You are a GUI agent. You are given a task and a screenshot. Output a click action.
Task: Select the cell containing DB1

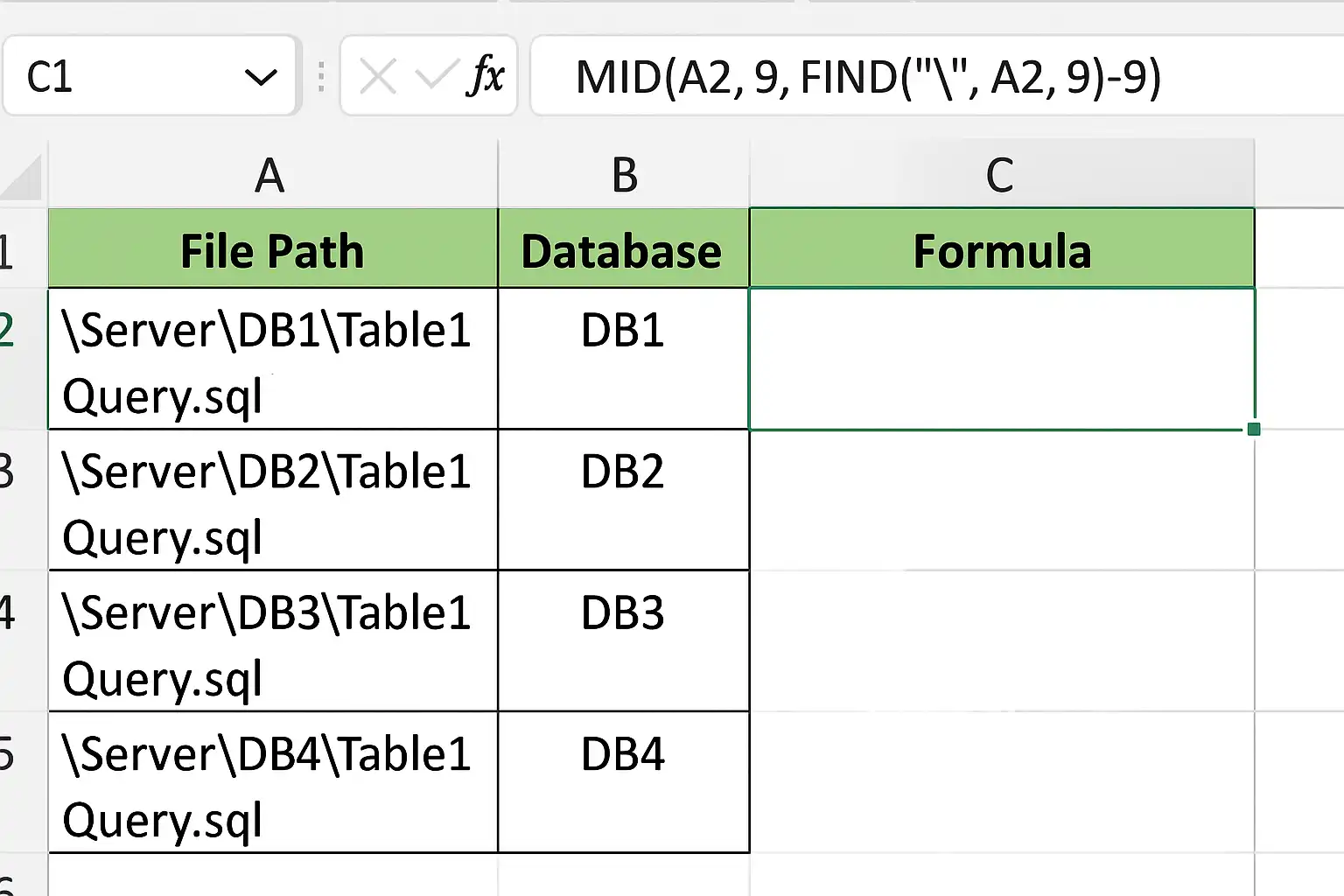[623, 359]
